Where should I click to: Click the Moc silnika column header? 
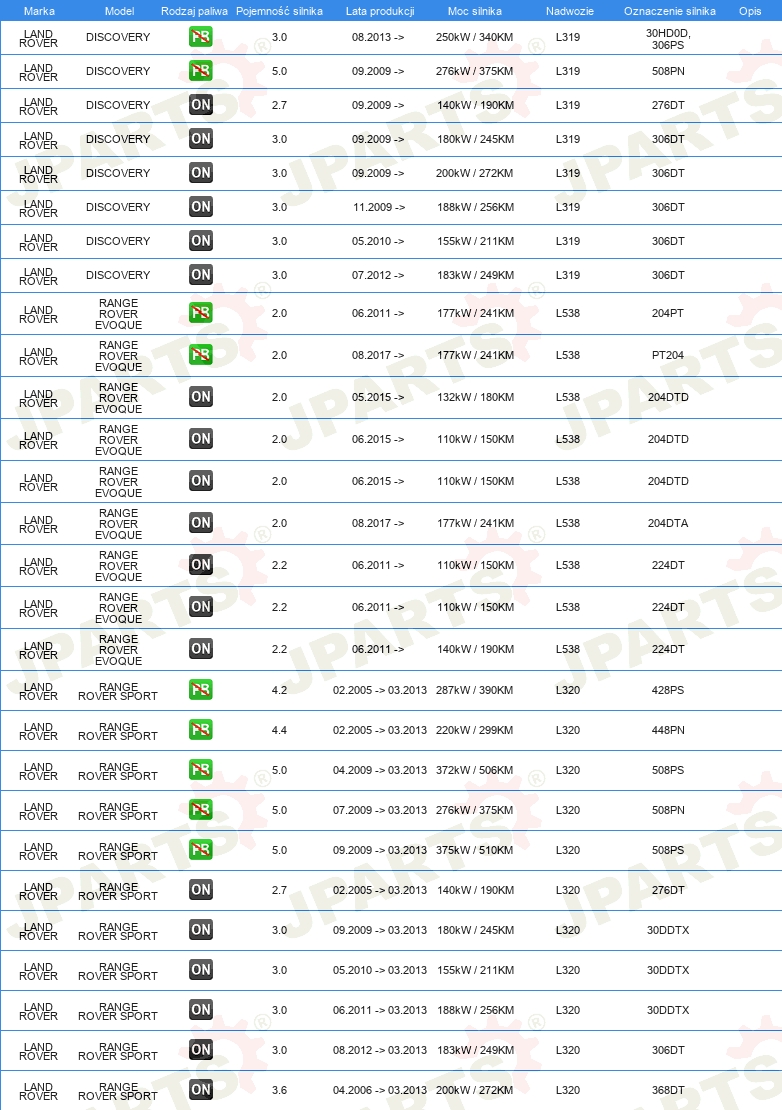tap(475, 11)
